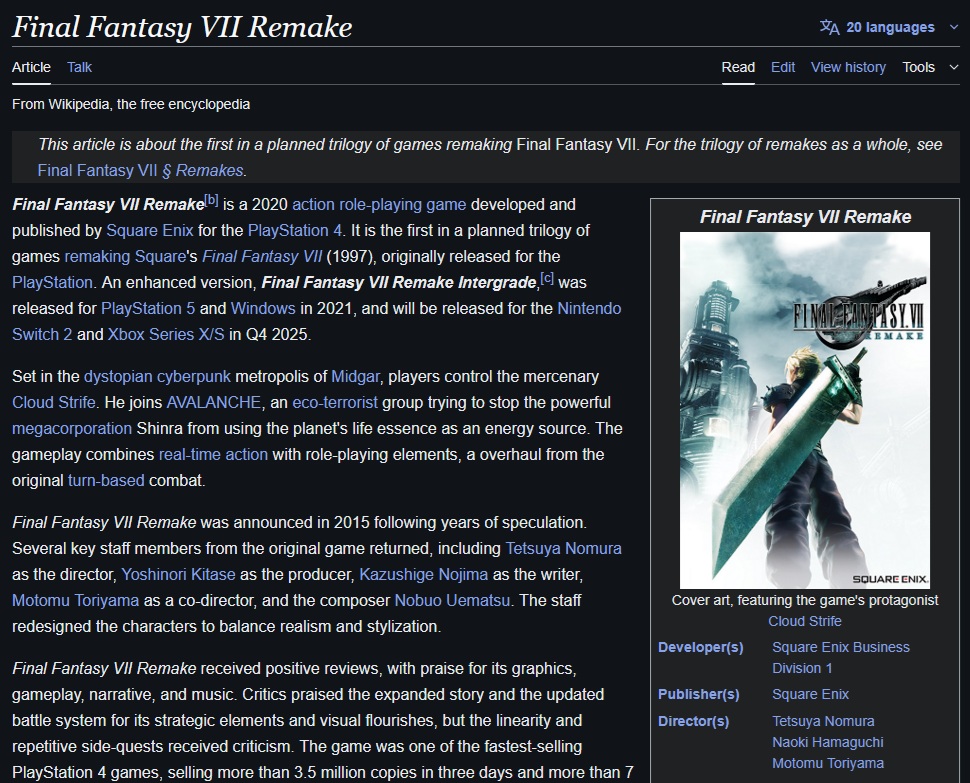The width and height of the screenshot is (970, 783).
Task: Open footnote [b] after the title
Action: point(211,200)
